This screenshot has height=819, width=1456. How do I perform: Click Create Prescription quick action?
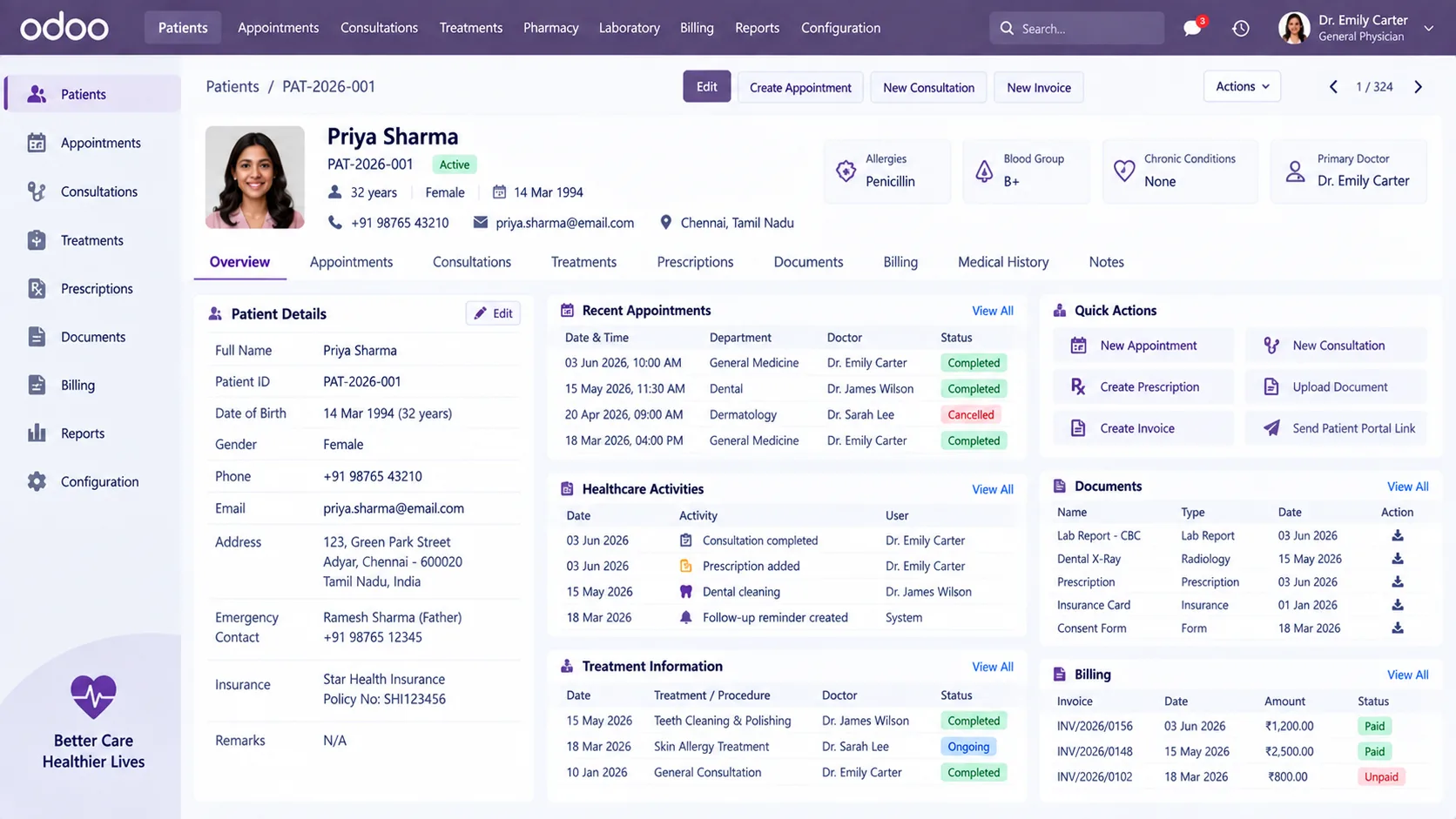coord(1143,386)
